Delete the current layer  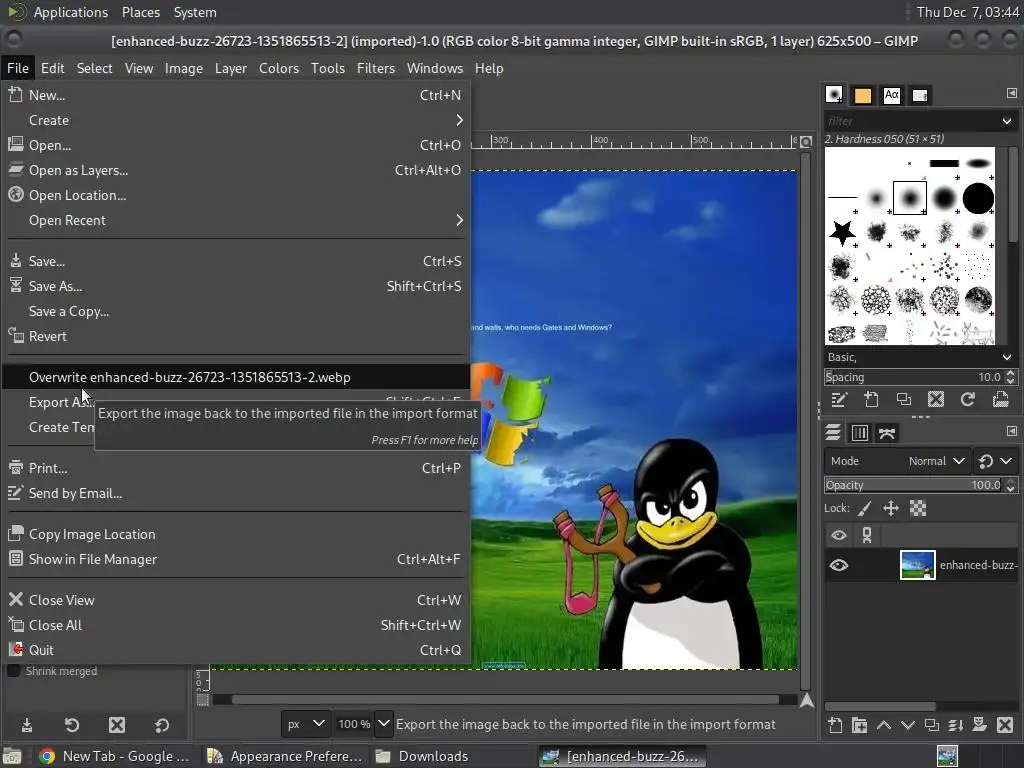coord(1005,725)
